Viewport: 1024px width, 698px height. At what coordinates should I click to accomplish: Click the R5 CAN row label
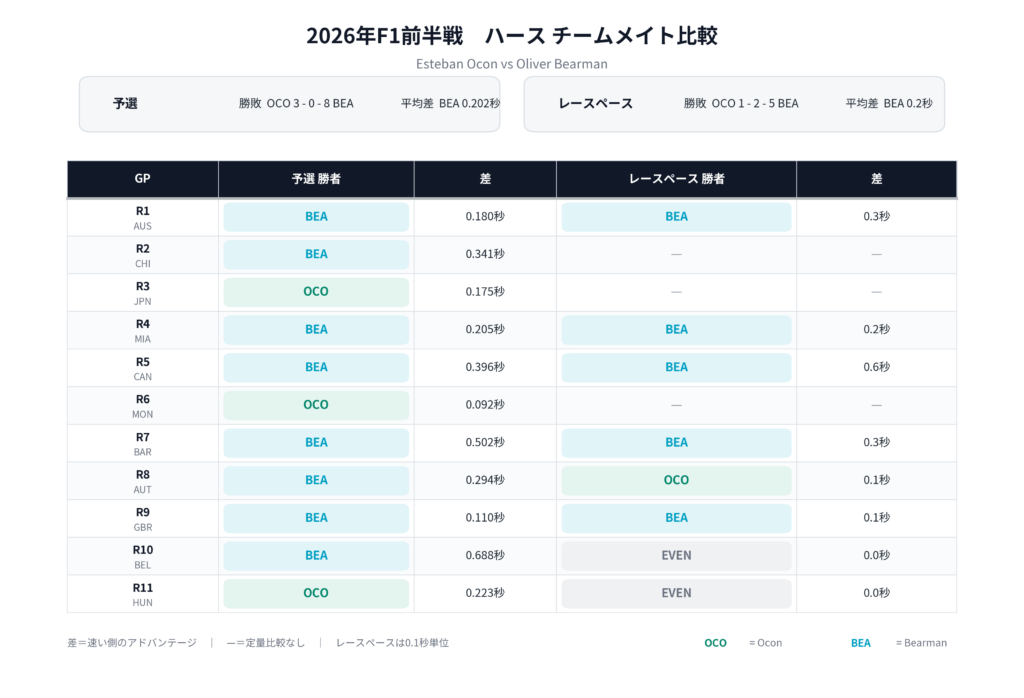click(x=142, y=368)
